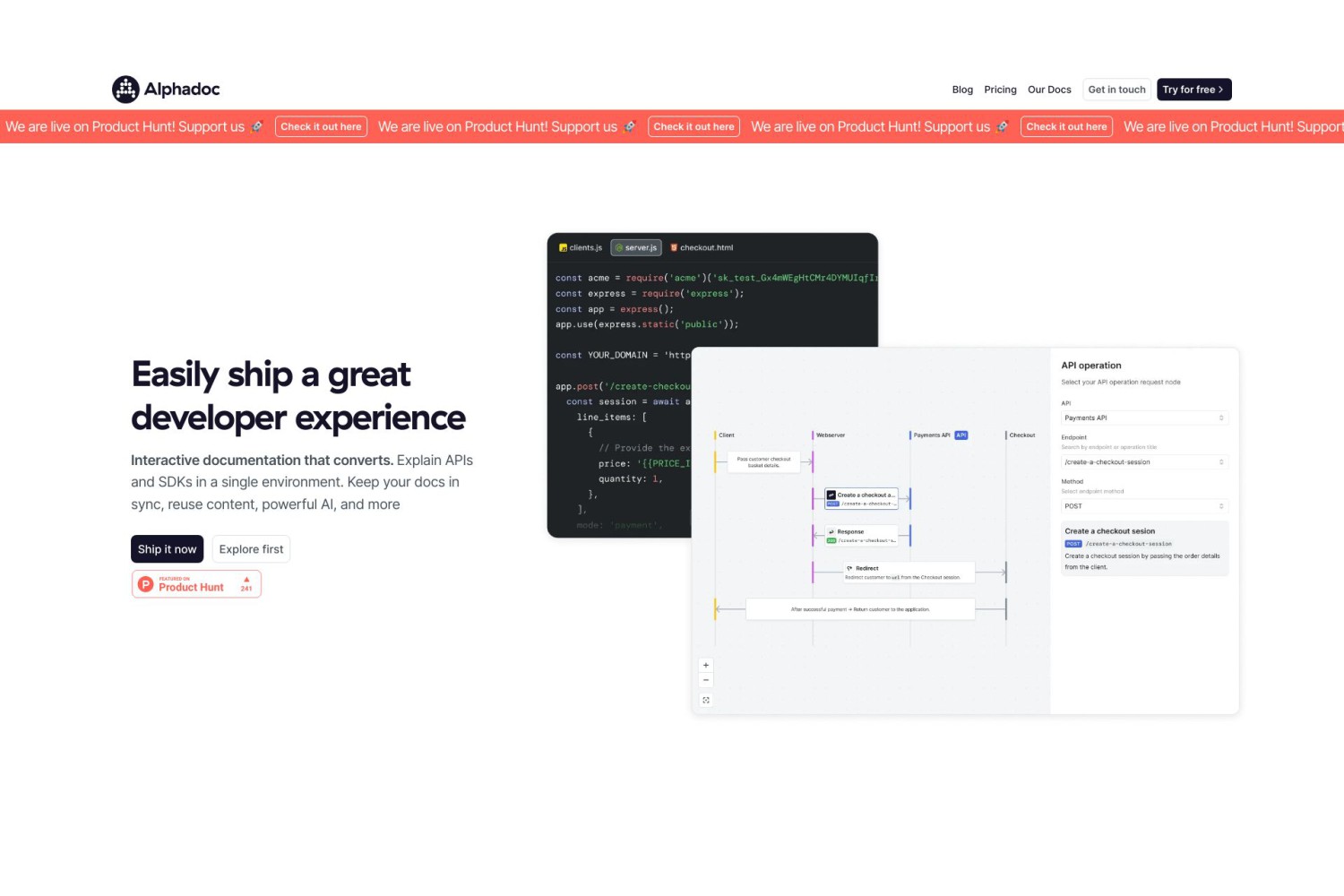Image resolution: width=1344 pixels, height=896 pixels.
Task: Zoom in with the plus icon on diagram
Action: point(706,665)
